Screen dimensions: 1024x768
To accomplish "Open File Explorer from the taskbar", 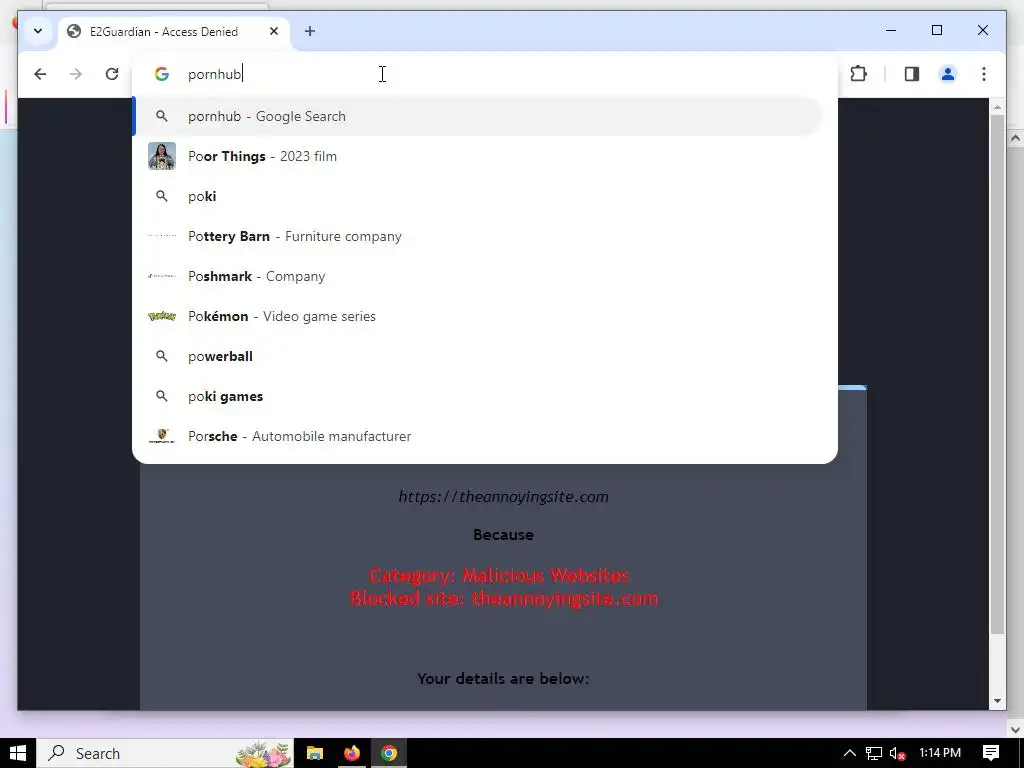I will click(x=315, y=753).
